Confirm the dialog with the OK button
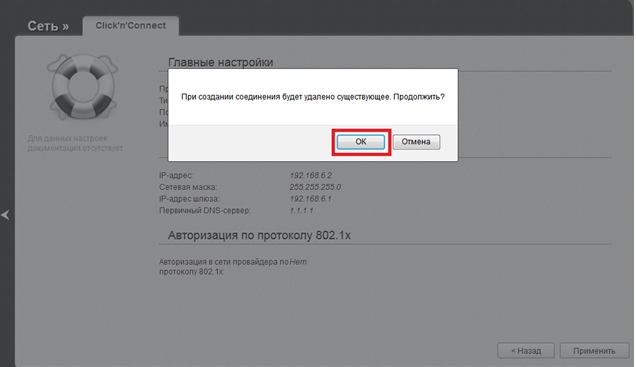This screenshot has height=367, width=636. [361, 142]
